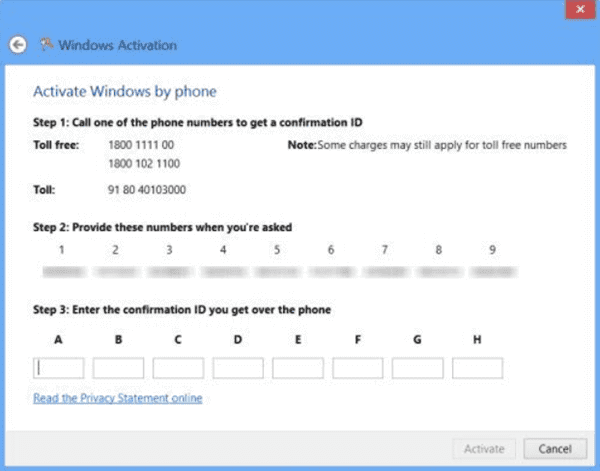Image resolution: width=600 pixels, height=471 pixels.
Task: Click the note about toll free charges
Action: coord(427,145)
